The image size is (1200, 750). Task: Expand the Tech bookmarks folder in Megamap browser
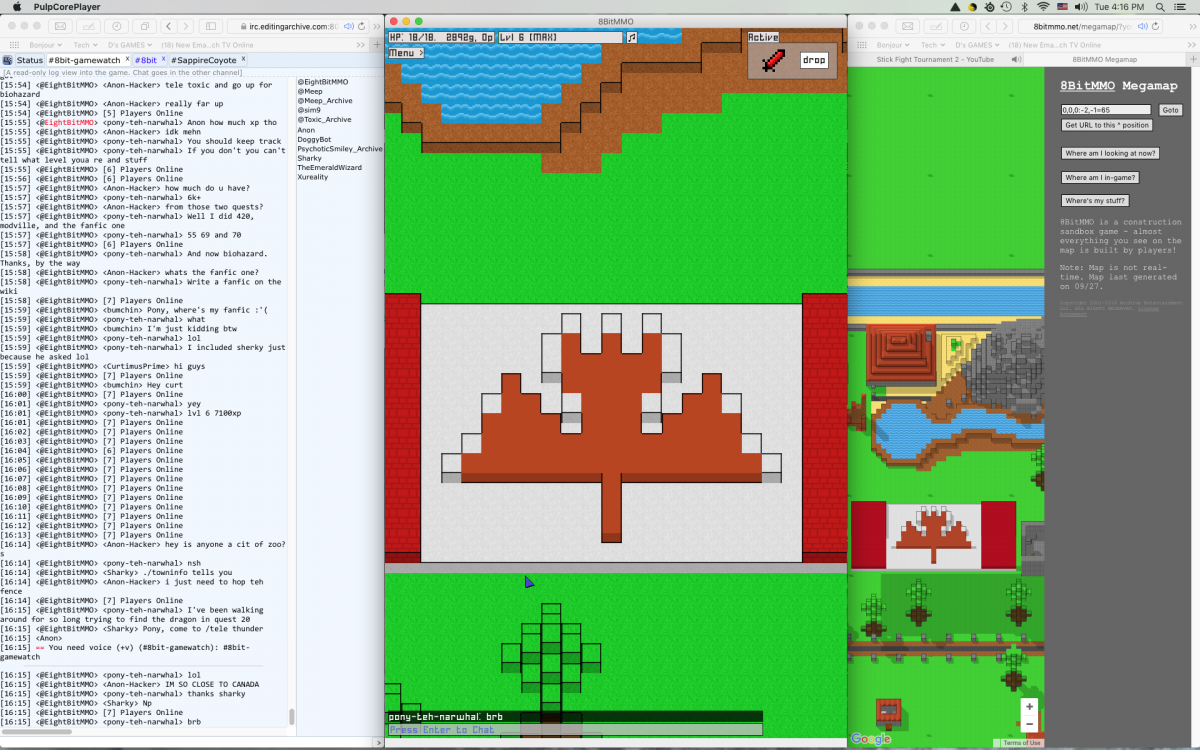point(933,45)
